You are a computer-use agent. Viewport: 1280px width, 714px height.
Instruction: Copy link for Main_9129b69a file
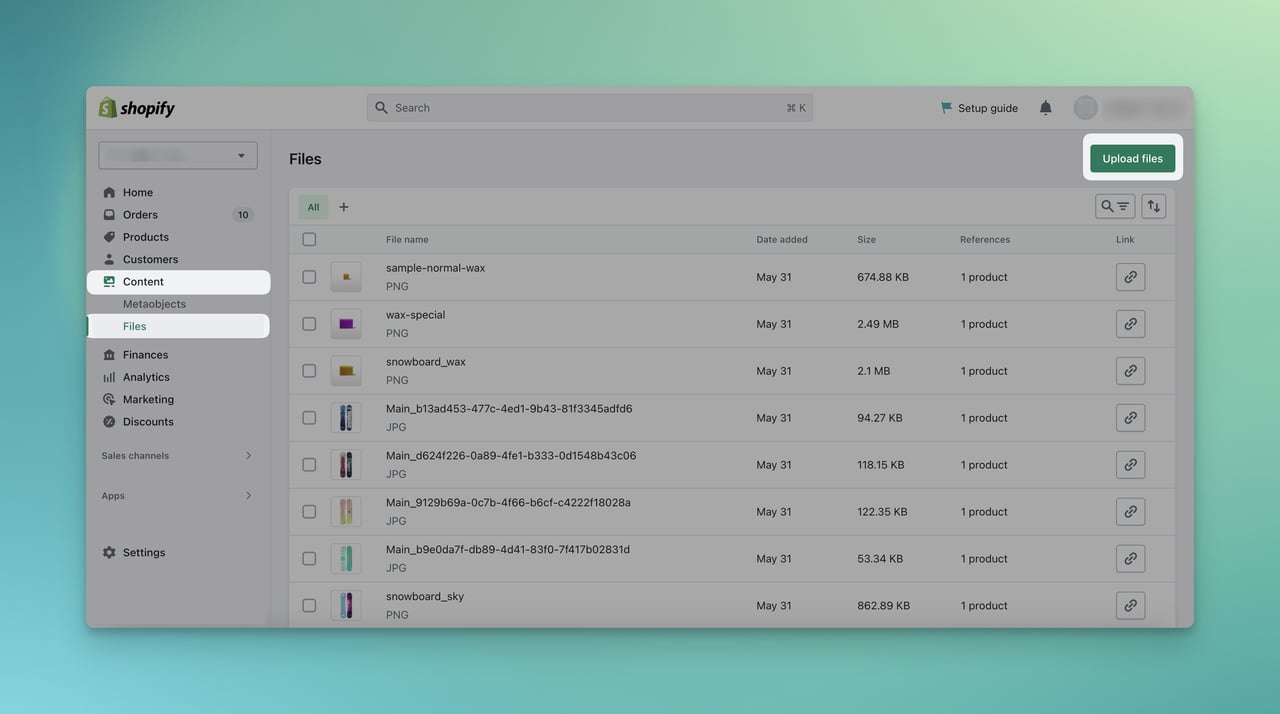point(1130,512)
